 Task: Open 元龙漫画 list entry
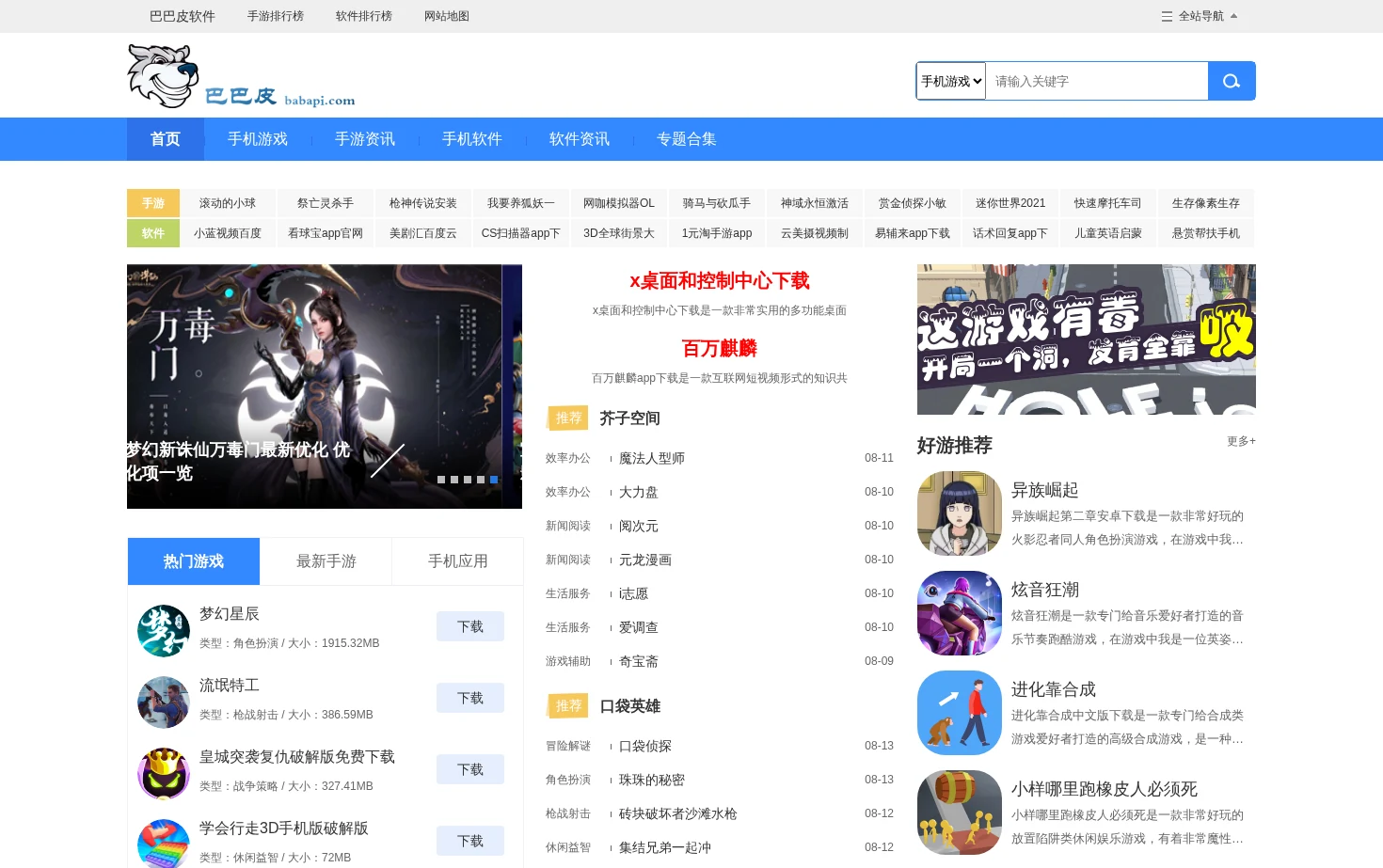(645, 560)
